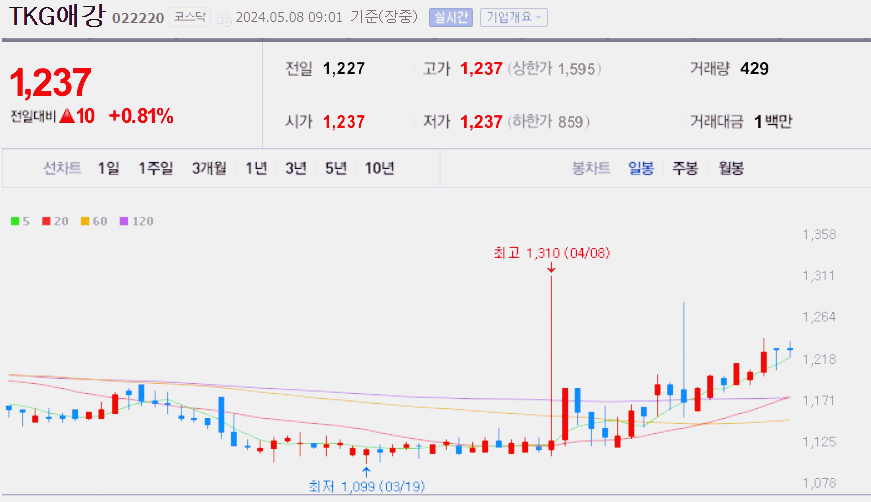Select the 1일 line chart tab

click(x=109, y=168)
